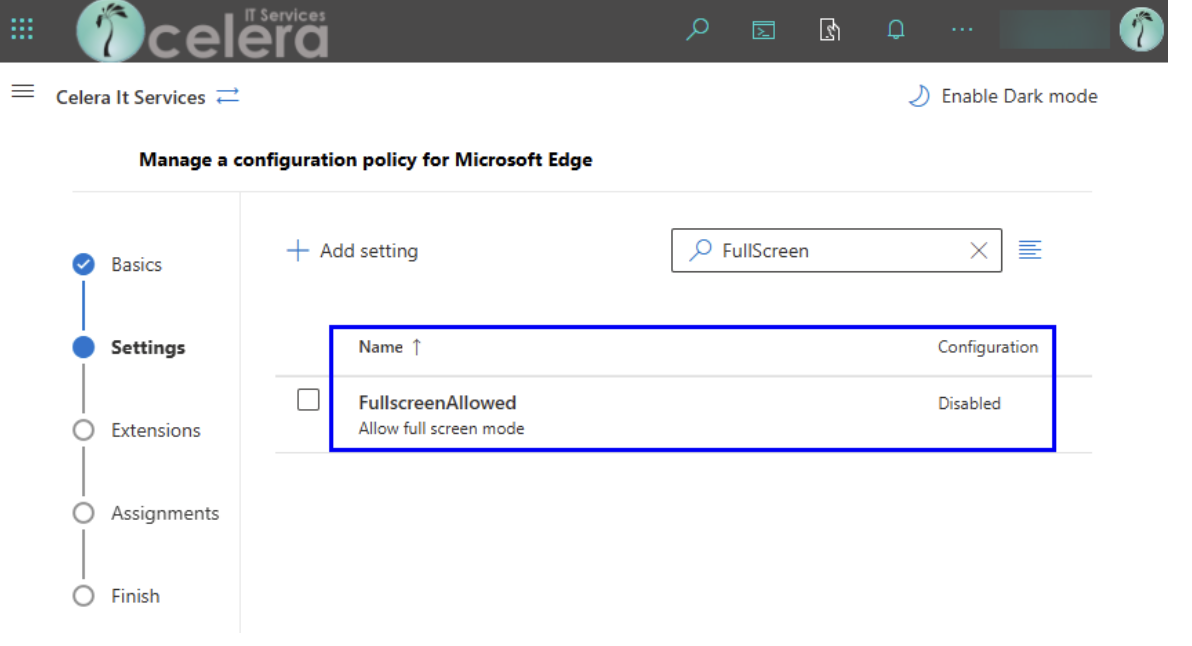
Task: Click the Celera It Services organization name
Action: (x=131, y=97)
